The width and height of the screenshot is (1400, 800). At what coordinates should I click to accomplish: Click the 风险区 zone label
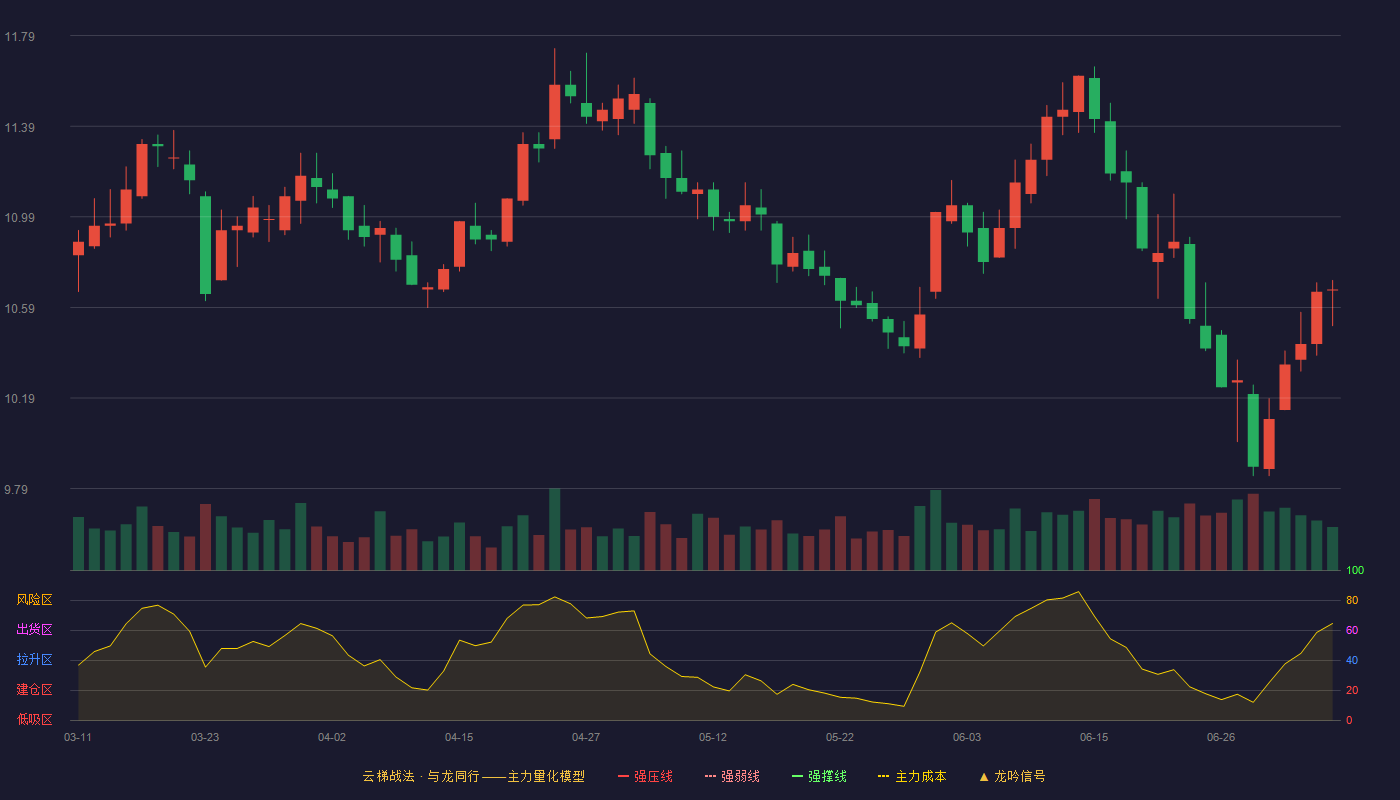(x=34, y=600)
